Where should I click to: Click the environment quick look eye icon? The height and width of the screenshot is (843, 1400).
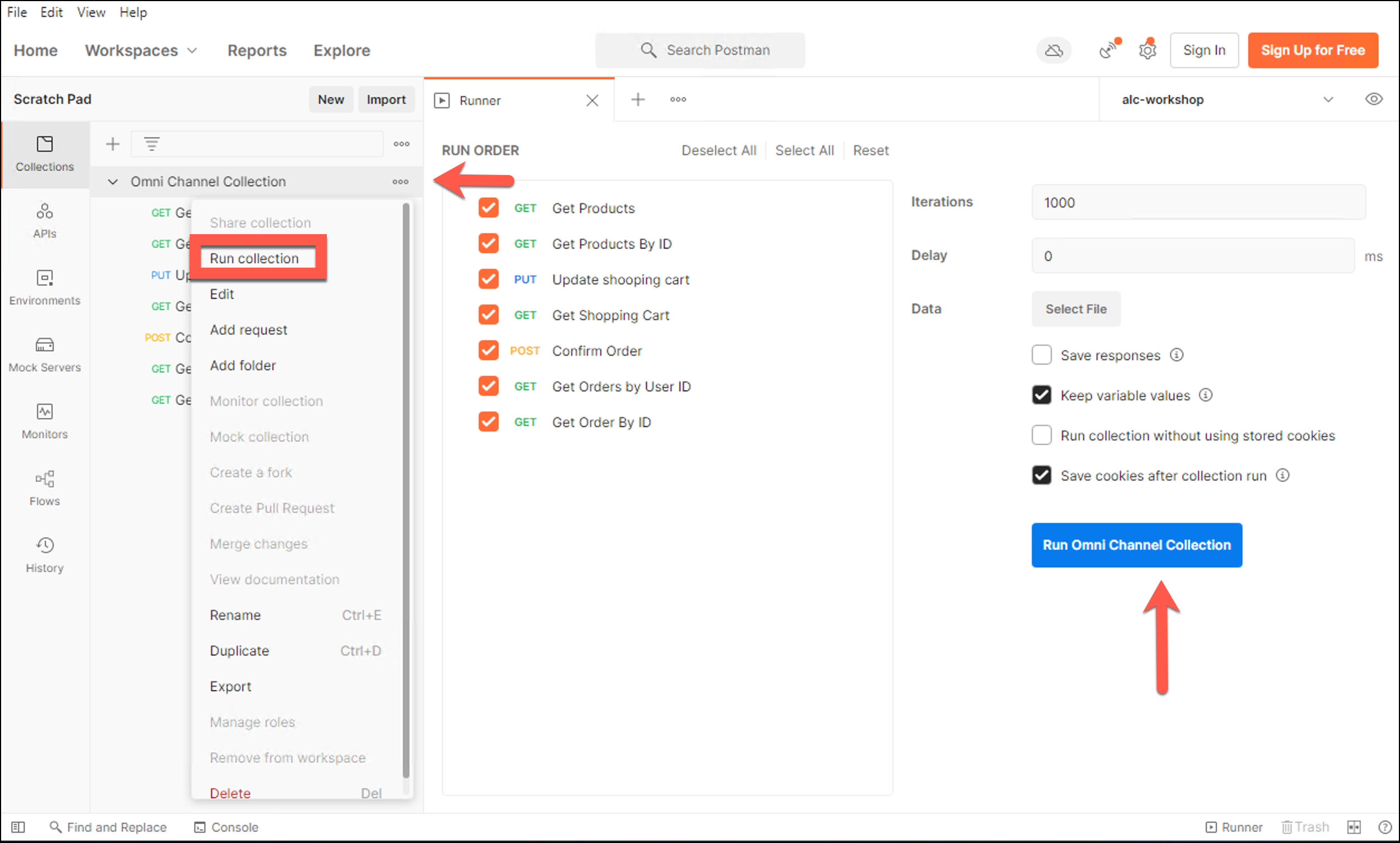[x=1373, y=99]
